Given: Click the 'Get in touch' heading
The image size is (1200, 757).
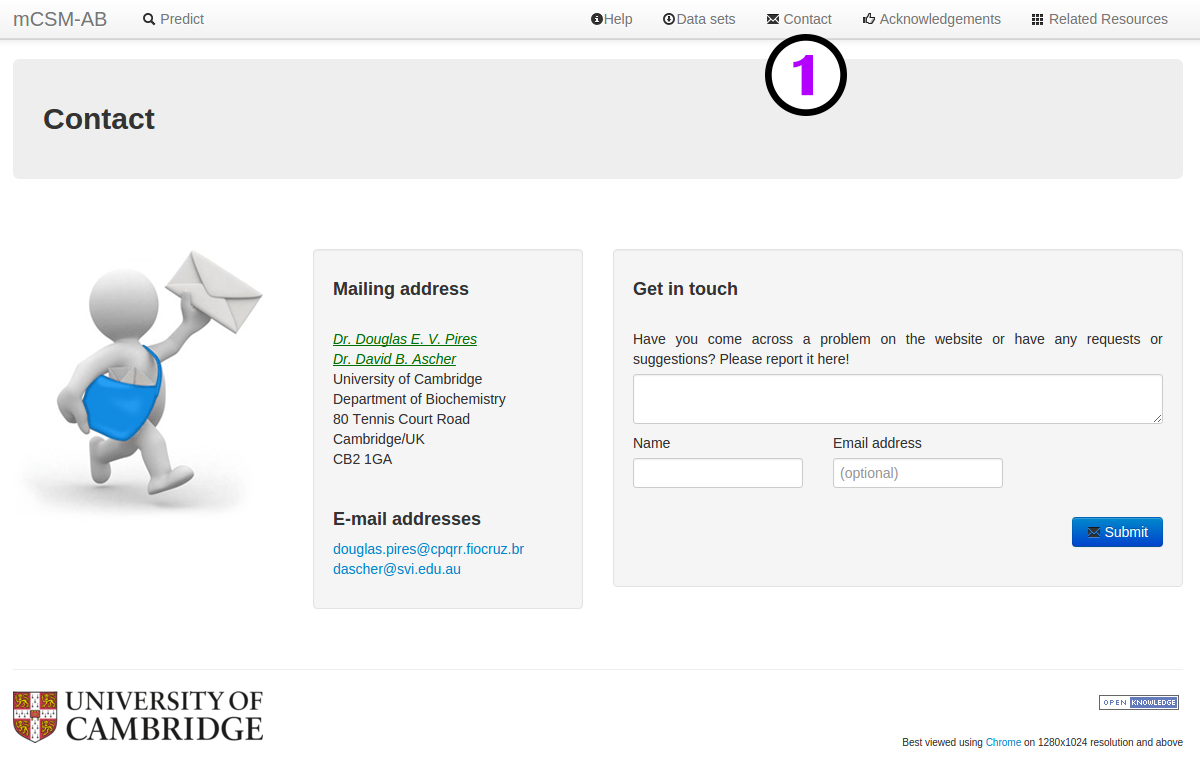Looking at the screenshot, I should pyautogui.click(x=685, y=289).
